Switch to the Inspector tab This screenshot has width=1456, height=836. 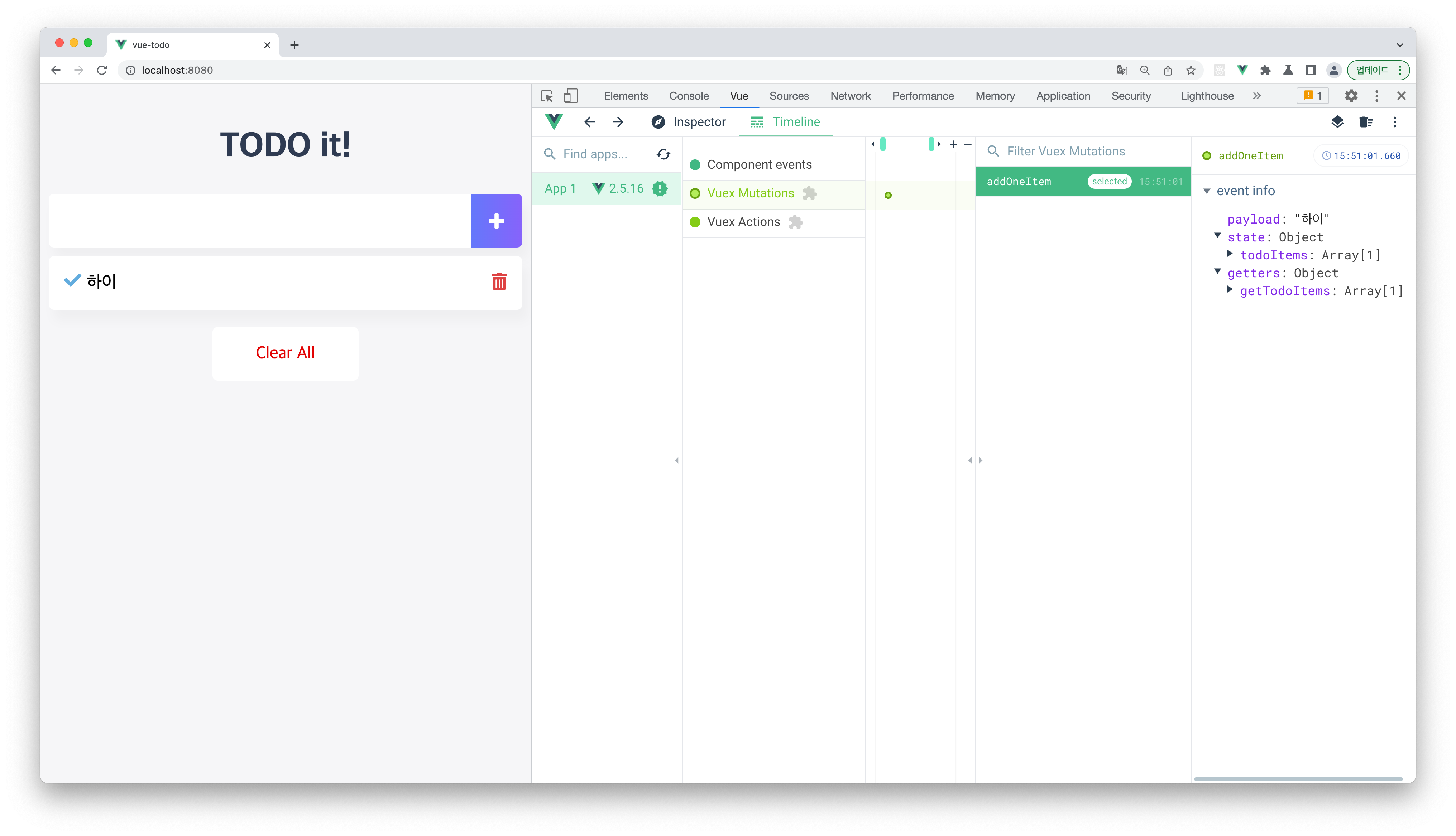coord(688,122)
